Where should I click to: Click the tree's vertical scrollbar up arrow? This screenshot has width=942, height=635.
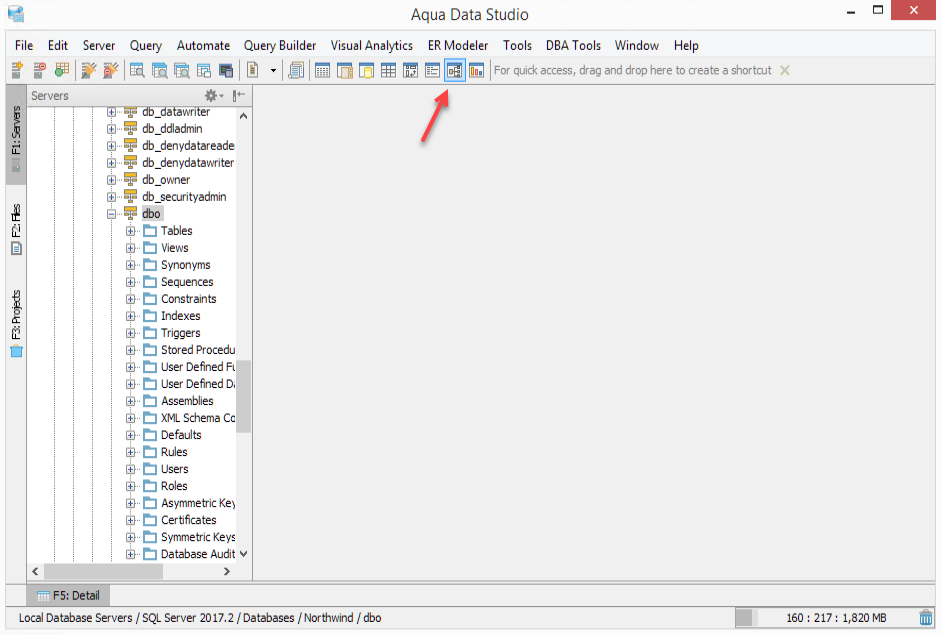point(243,116)
